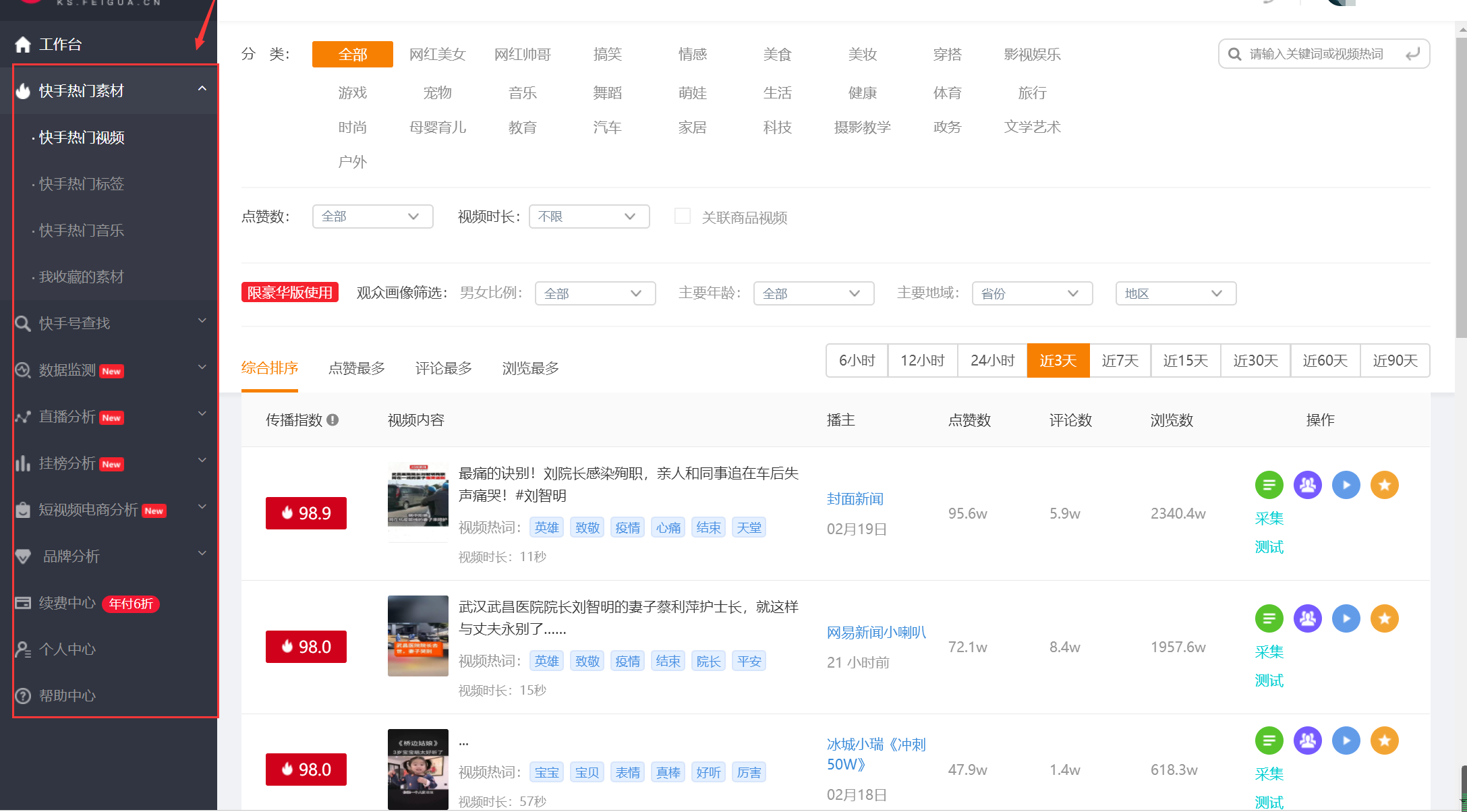Viewport: 1467px width, 812px height.
Task: Click the 续费中心 card icon
Action: [x=23, y=603]
